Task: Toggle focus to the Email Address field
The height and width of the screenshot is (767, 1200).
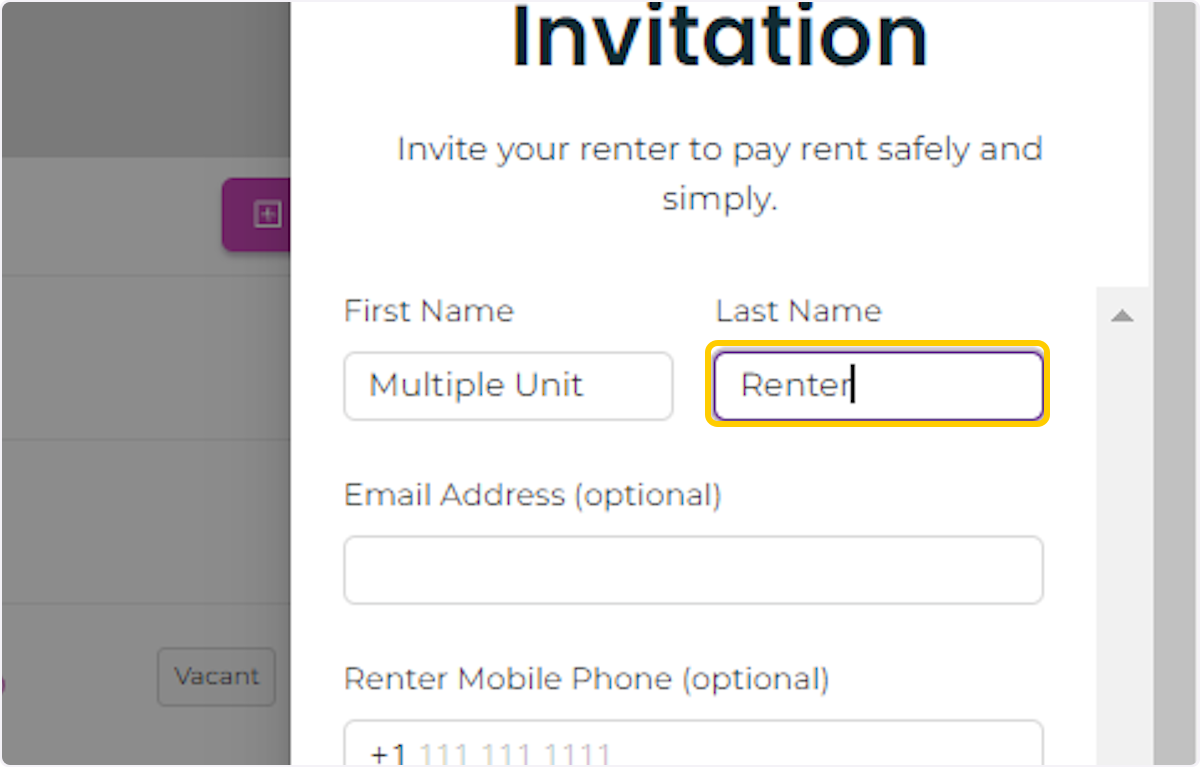Action: tap(693, 569)
